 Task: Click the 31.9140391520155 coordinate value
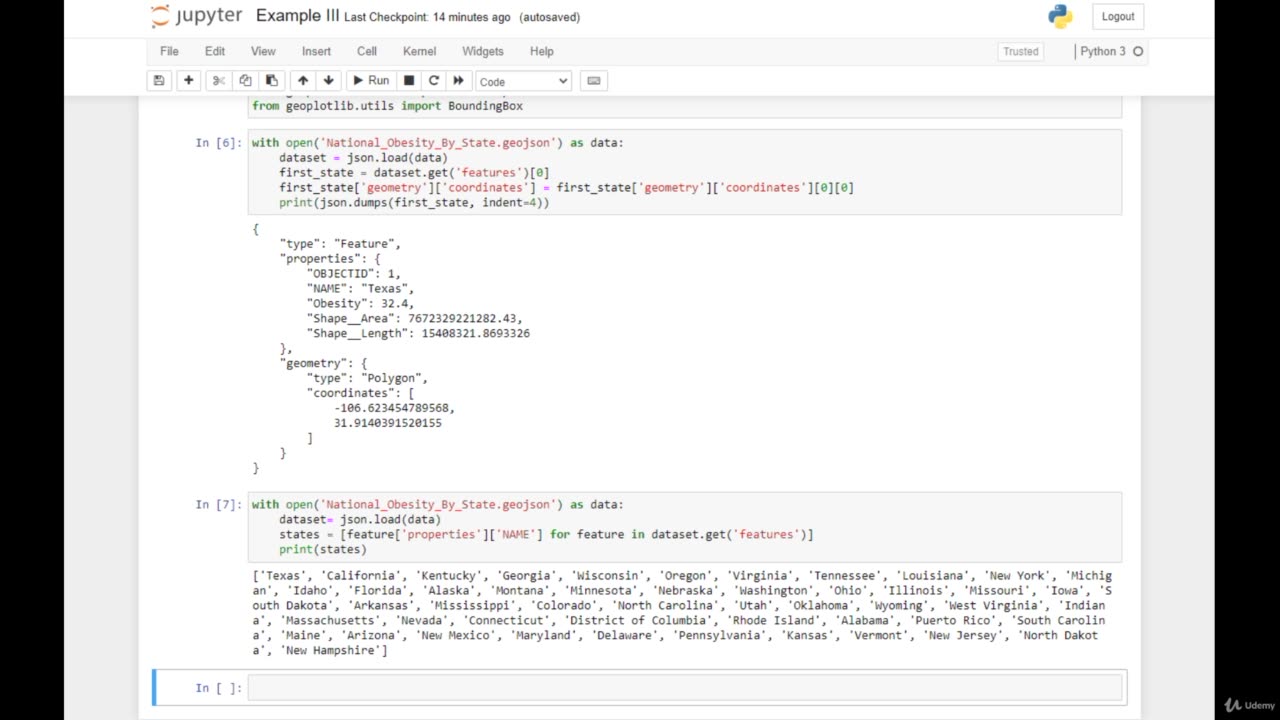pyautogui.click(x=388, y=423)
